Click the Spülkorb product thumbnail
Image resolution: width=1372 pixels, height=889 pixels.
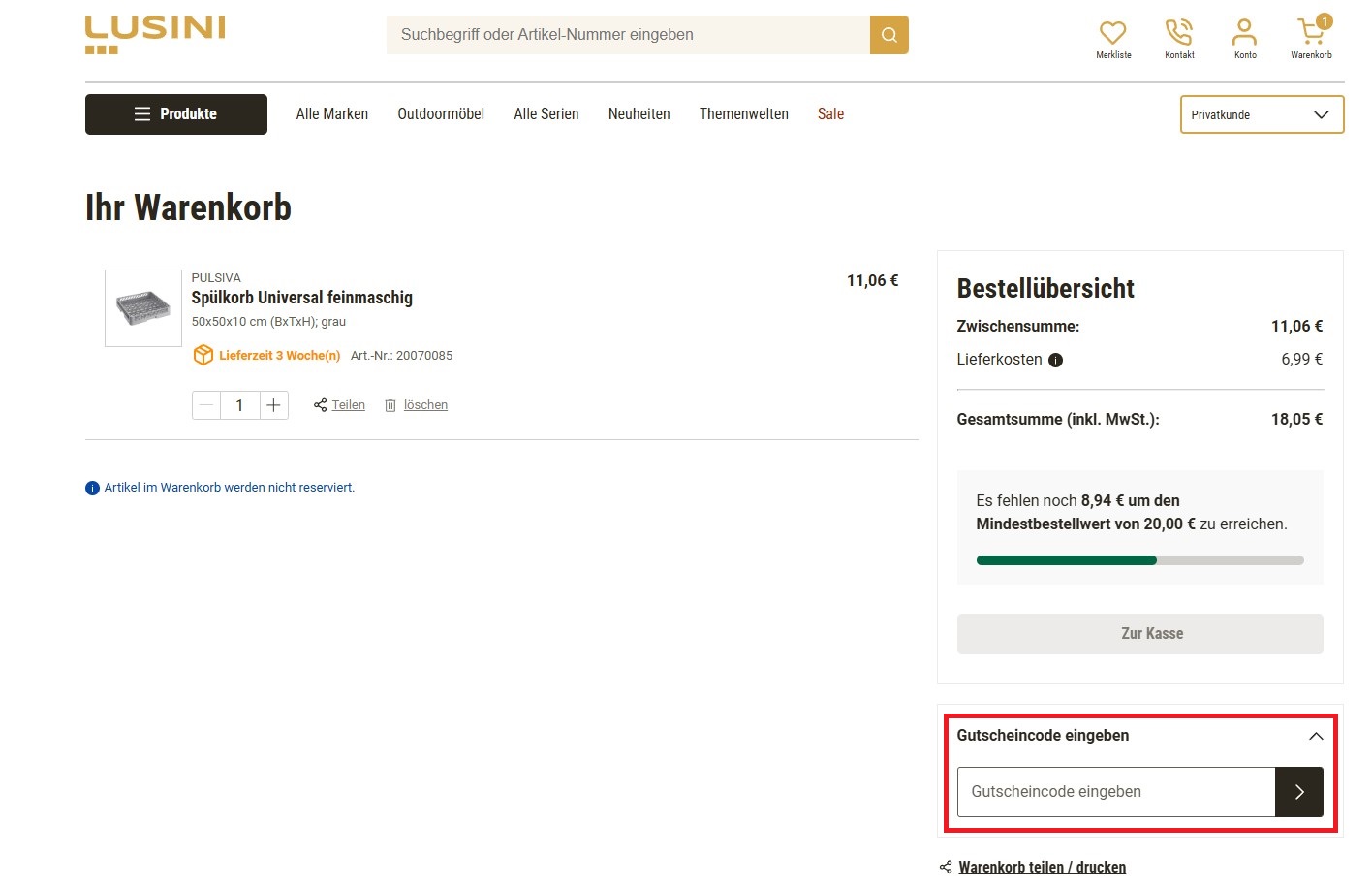143,308
